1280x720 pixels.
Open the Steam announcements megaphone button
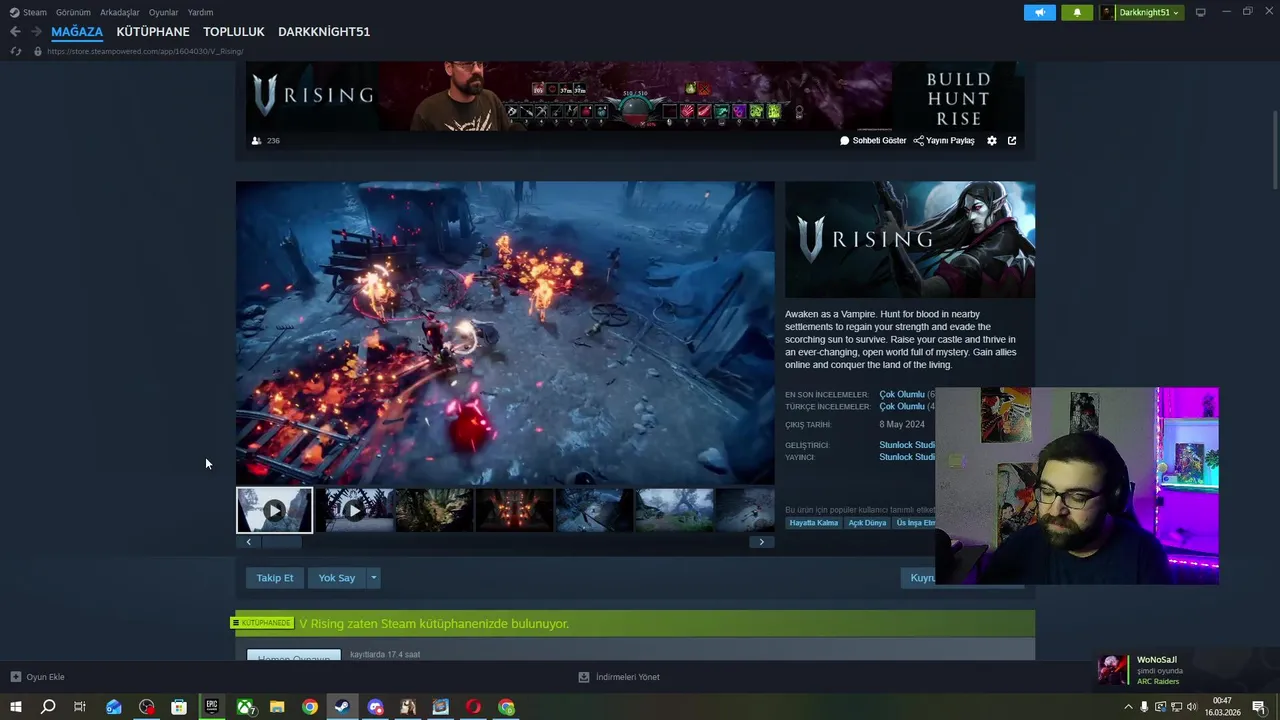[1040, 12]
